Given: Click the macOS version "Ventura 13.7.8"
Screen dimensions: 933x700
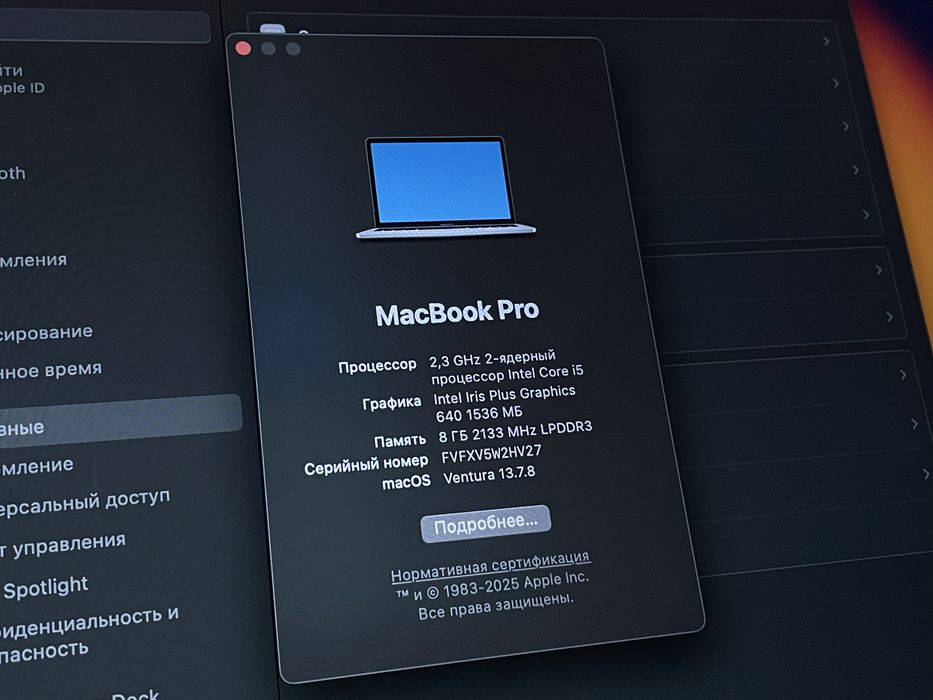Looking at the screenshot, I should 489,475.
